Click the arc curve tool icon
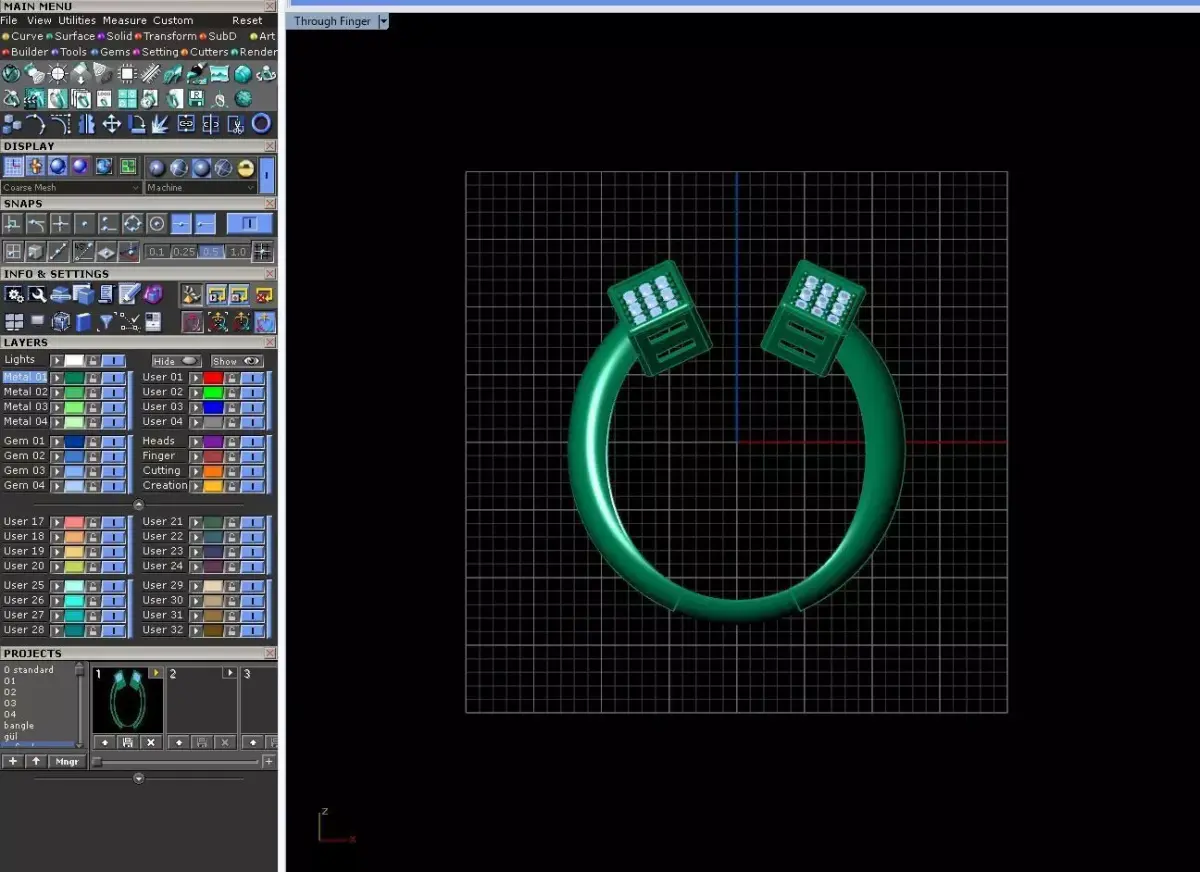 pyautogui.click(x=35, y=124)
